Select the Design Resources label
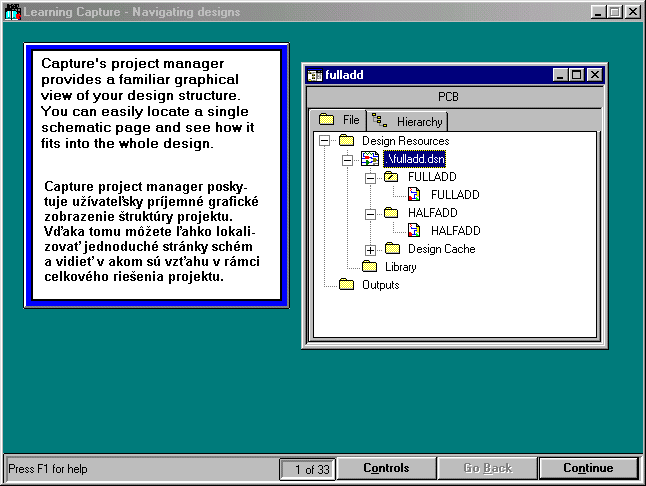Image resolution: width=646 pixels, height=486 pixels. [x=405, y=141]
